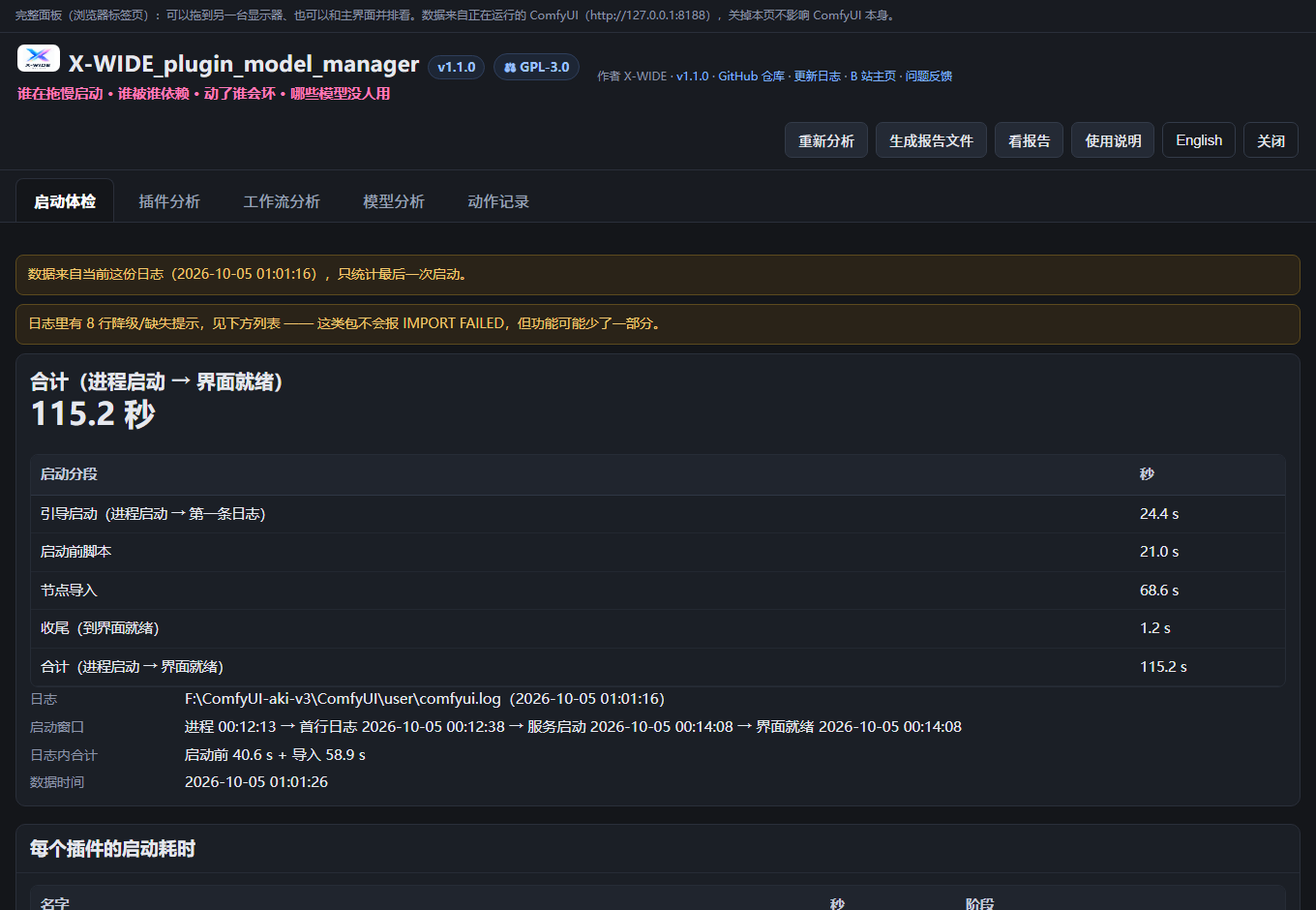Image resolution: width=1316 pixels, height=910 pixels.
Task: Click 生成报告文件 button
Action: click(x=931, y=140)
